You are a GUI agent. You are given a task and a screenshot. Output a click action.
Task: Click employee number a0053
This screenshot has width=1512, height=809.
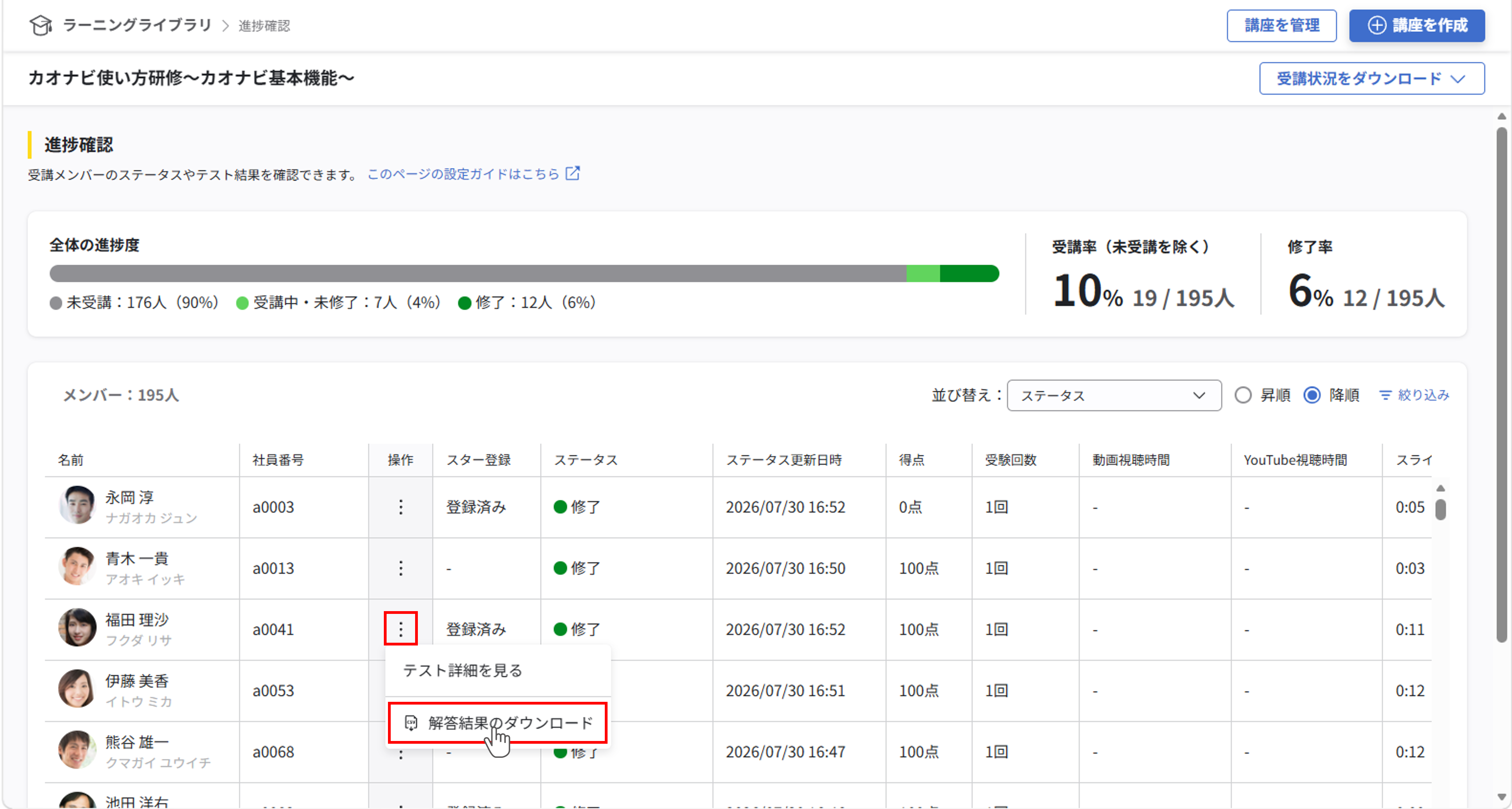point(274,690)
